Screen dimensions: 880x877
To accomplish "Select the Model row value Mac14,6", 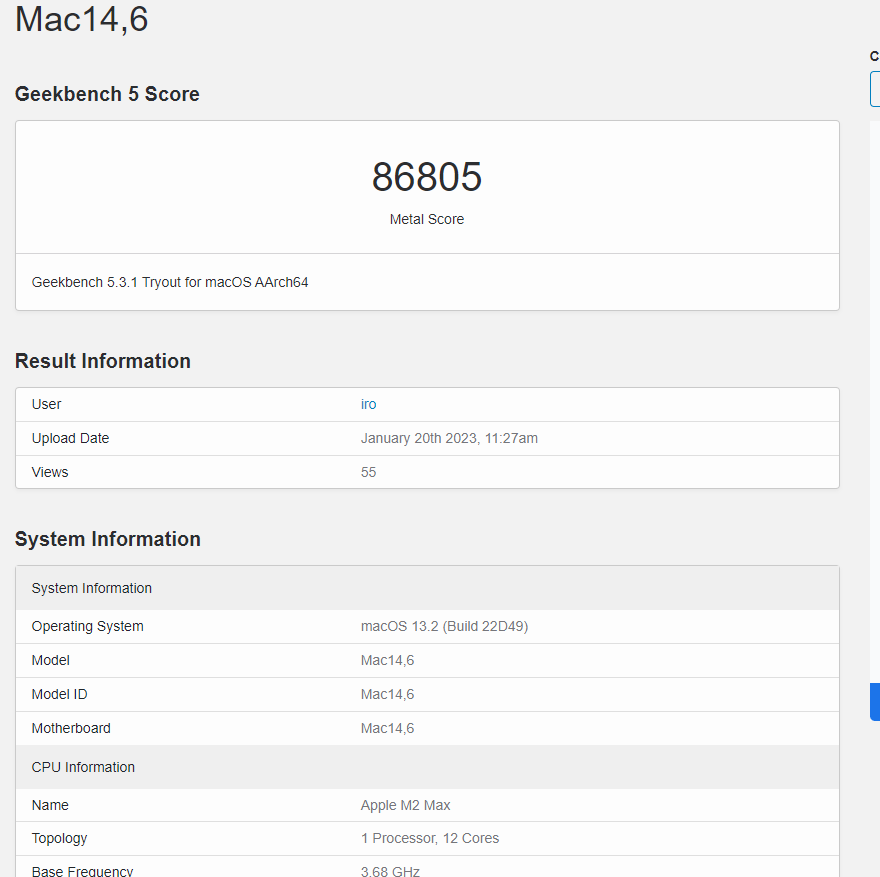I will [387, 660].
